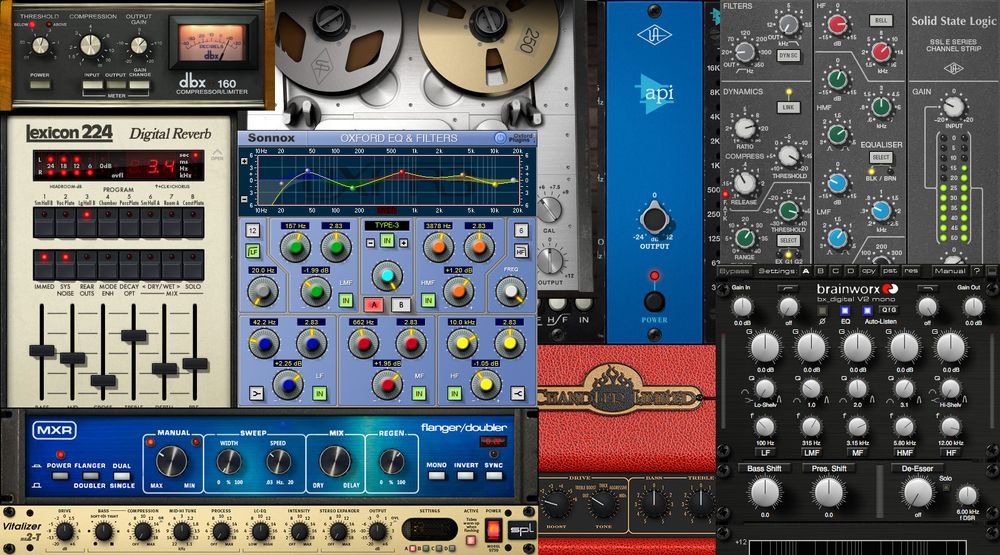
Task: Adjust Sonnox blue 42.2 Hz frequency knob
Action: coord(263,344)
